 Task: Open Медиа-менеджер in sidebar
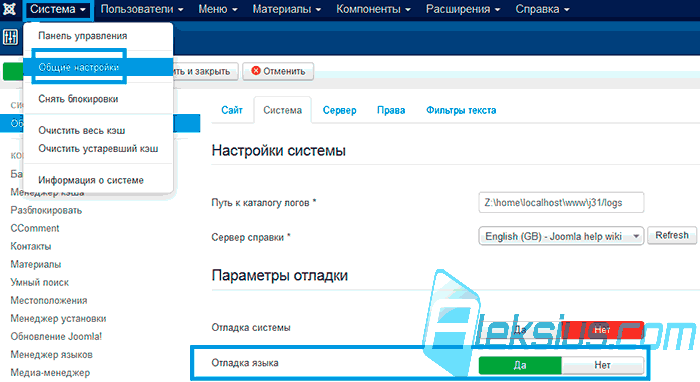50,373
